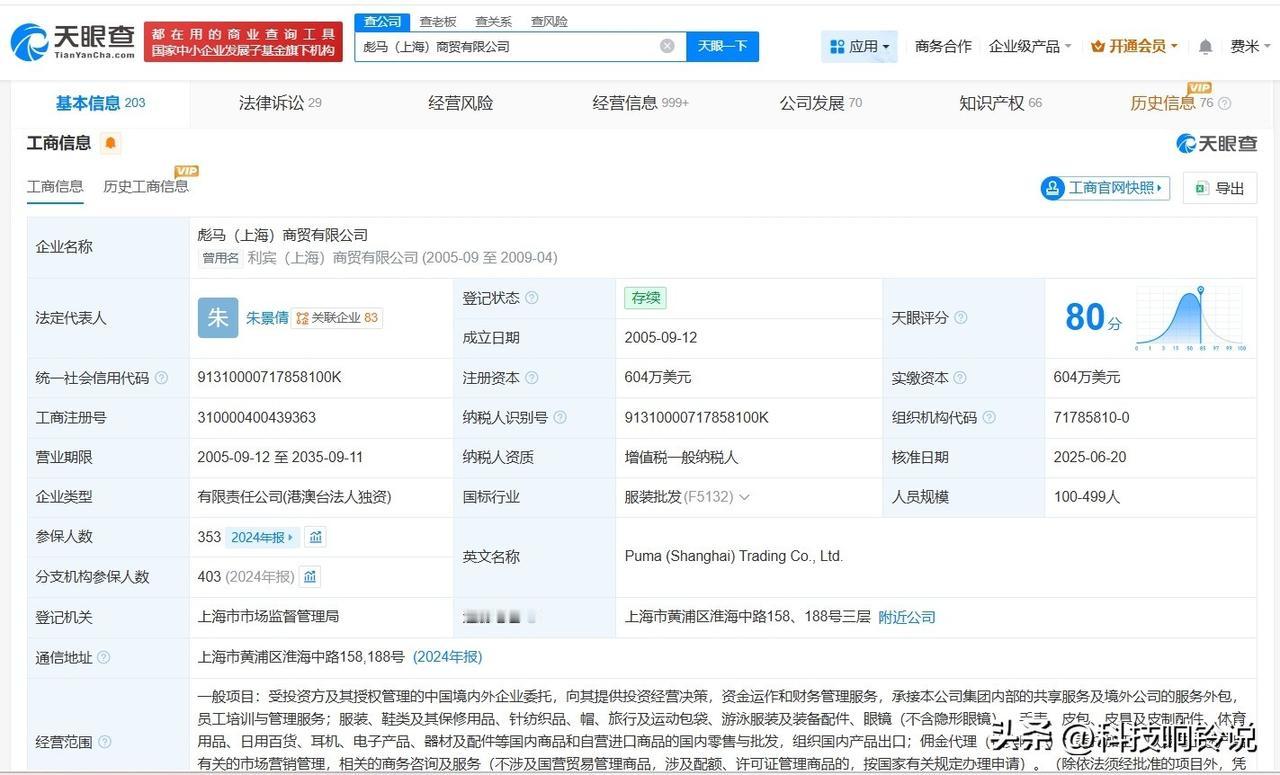Click organization code 71785810-0

click(1092, 417)
